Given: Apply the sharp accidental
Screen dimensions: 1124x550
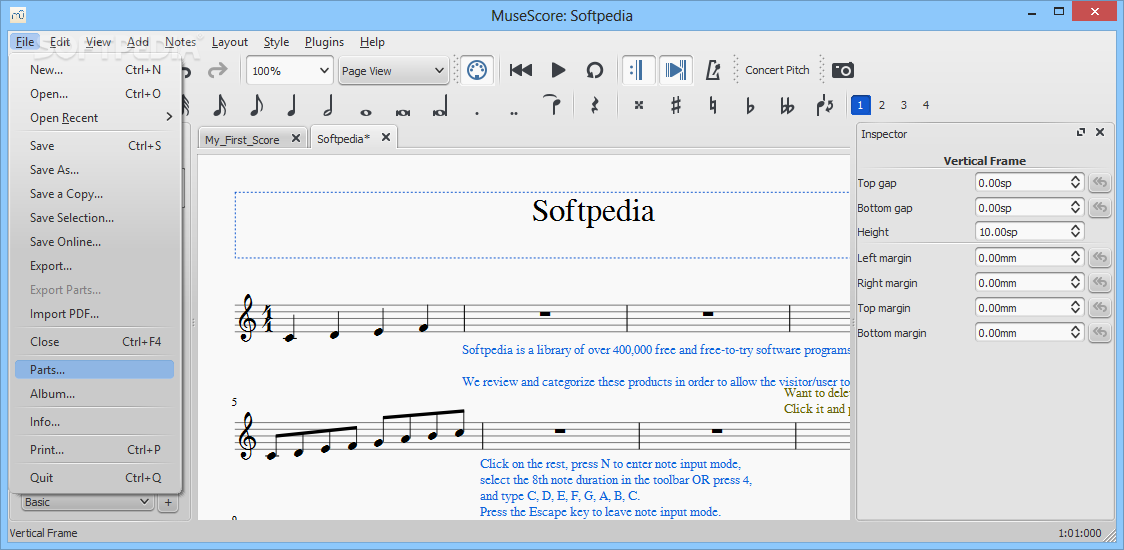Looking at the screenshot, I should [x=675, y=106].
